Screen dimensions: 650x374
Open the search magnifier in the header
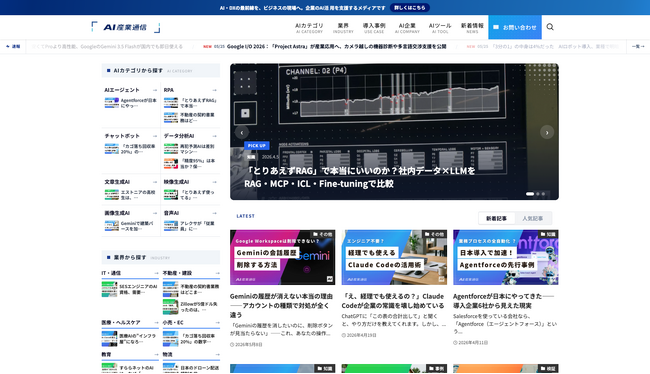point(550,27)
